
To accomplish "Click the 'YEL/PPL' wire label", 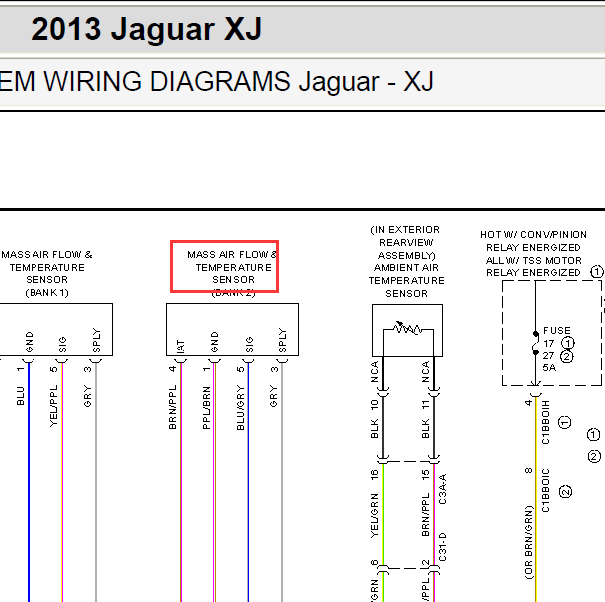I will [54, 406].
